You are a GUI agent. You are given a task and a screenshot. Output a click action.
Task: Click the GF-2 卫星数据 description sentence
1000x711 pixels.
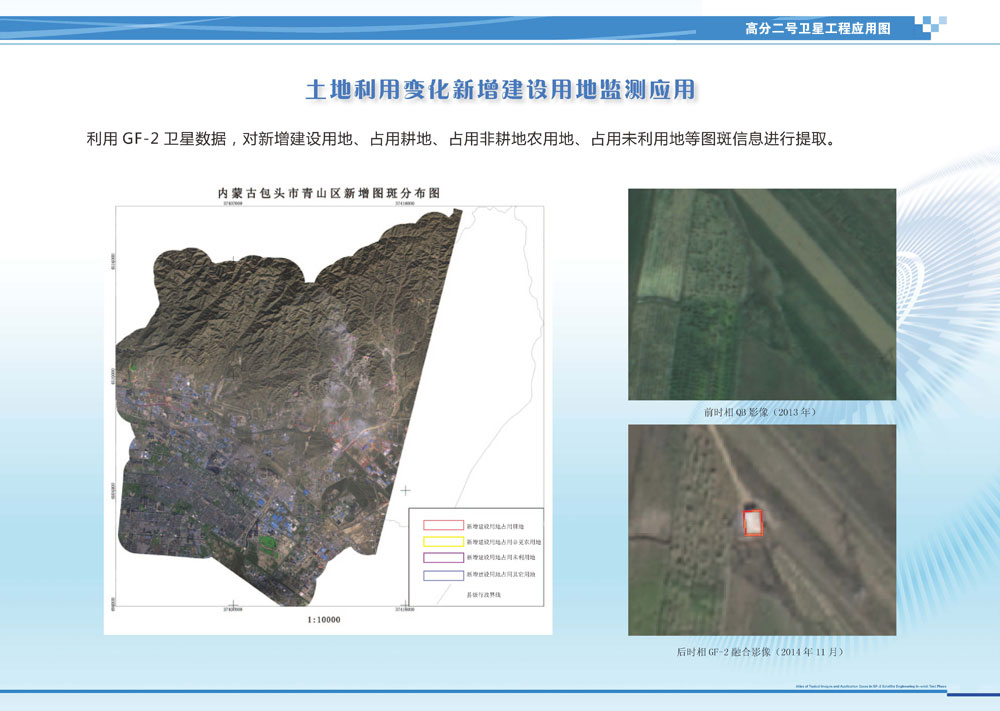click(461, 138)
